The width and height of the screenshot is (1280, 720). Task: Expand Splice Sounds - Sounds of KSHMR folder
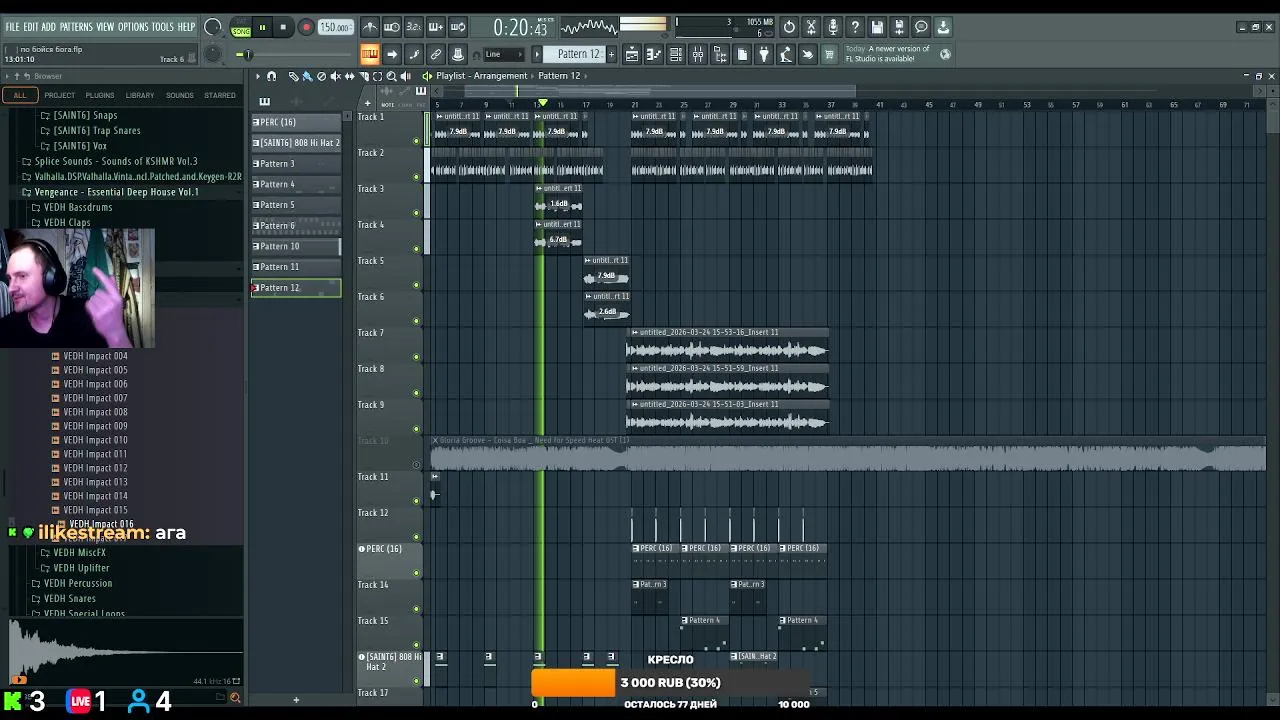[x=116, y=161]
